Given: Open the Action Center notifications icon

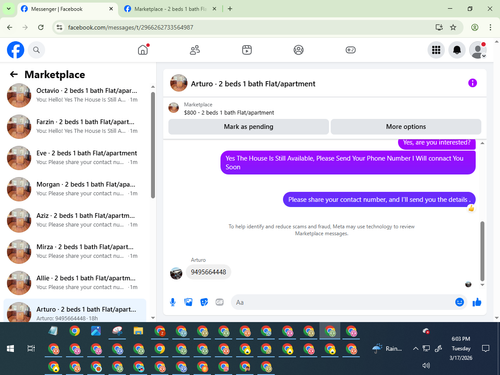Looking at the screenshot, I should 486,349.
